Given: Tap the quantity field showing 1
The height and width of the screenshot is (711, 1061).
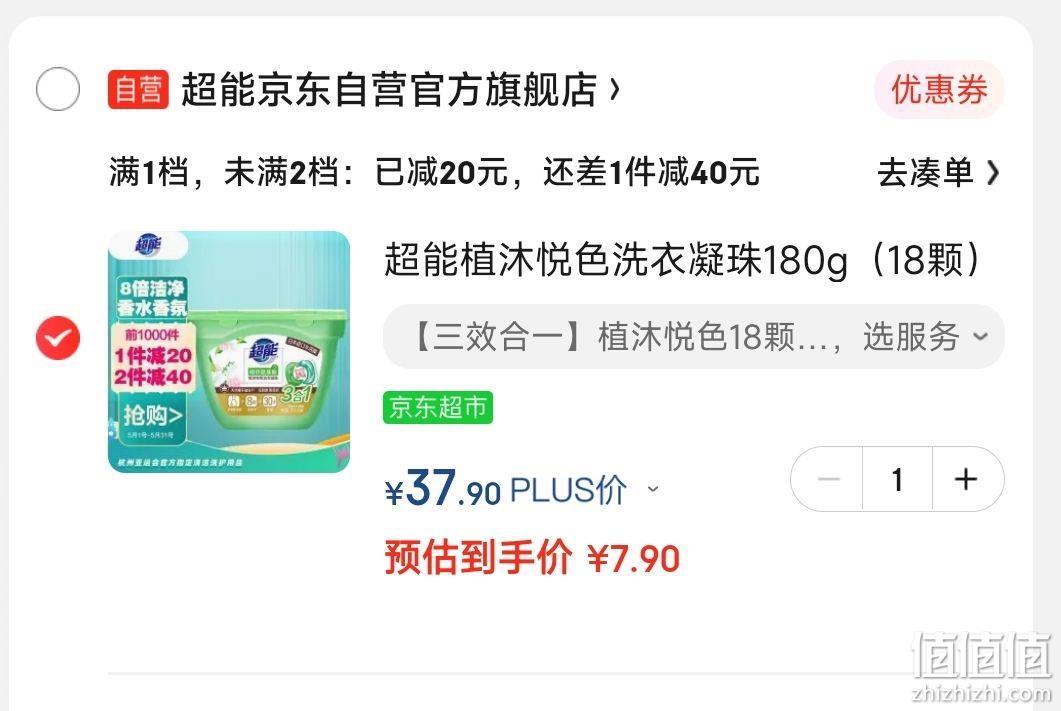Looking at the screenshot, I should tap(898, 479).
